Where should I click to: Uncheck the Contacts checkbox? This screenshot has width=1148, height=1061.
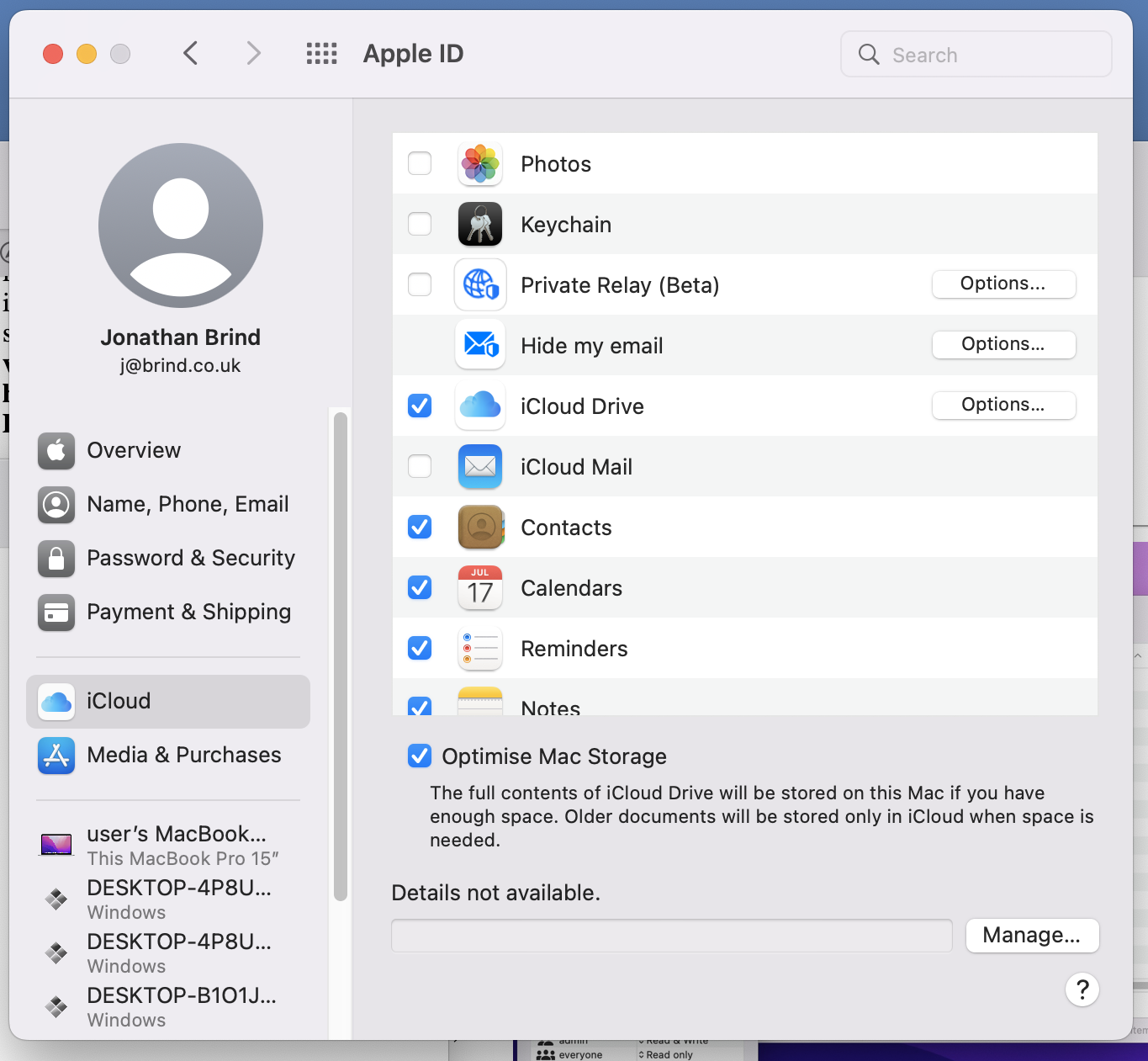pos(420,527)
